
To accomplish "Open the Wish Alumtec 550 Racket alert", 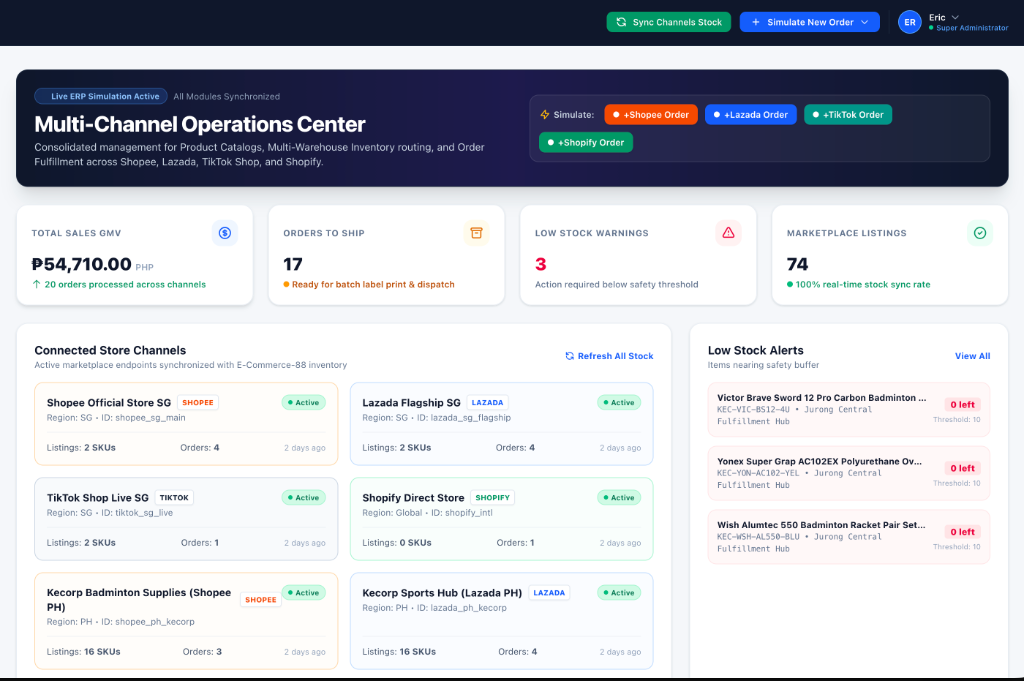I will point(848,537).
